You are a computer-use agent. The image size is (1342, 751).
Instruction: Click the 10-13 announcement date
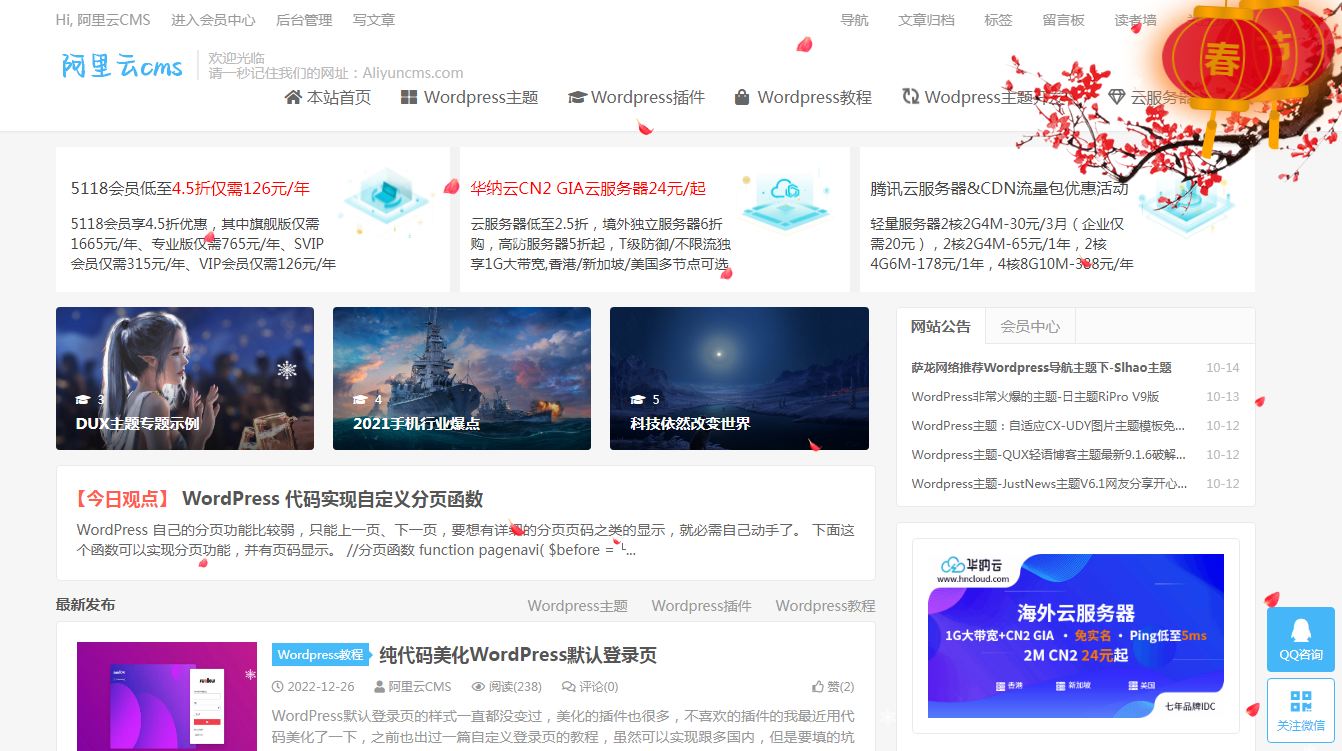(1222, 397)
